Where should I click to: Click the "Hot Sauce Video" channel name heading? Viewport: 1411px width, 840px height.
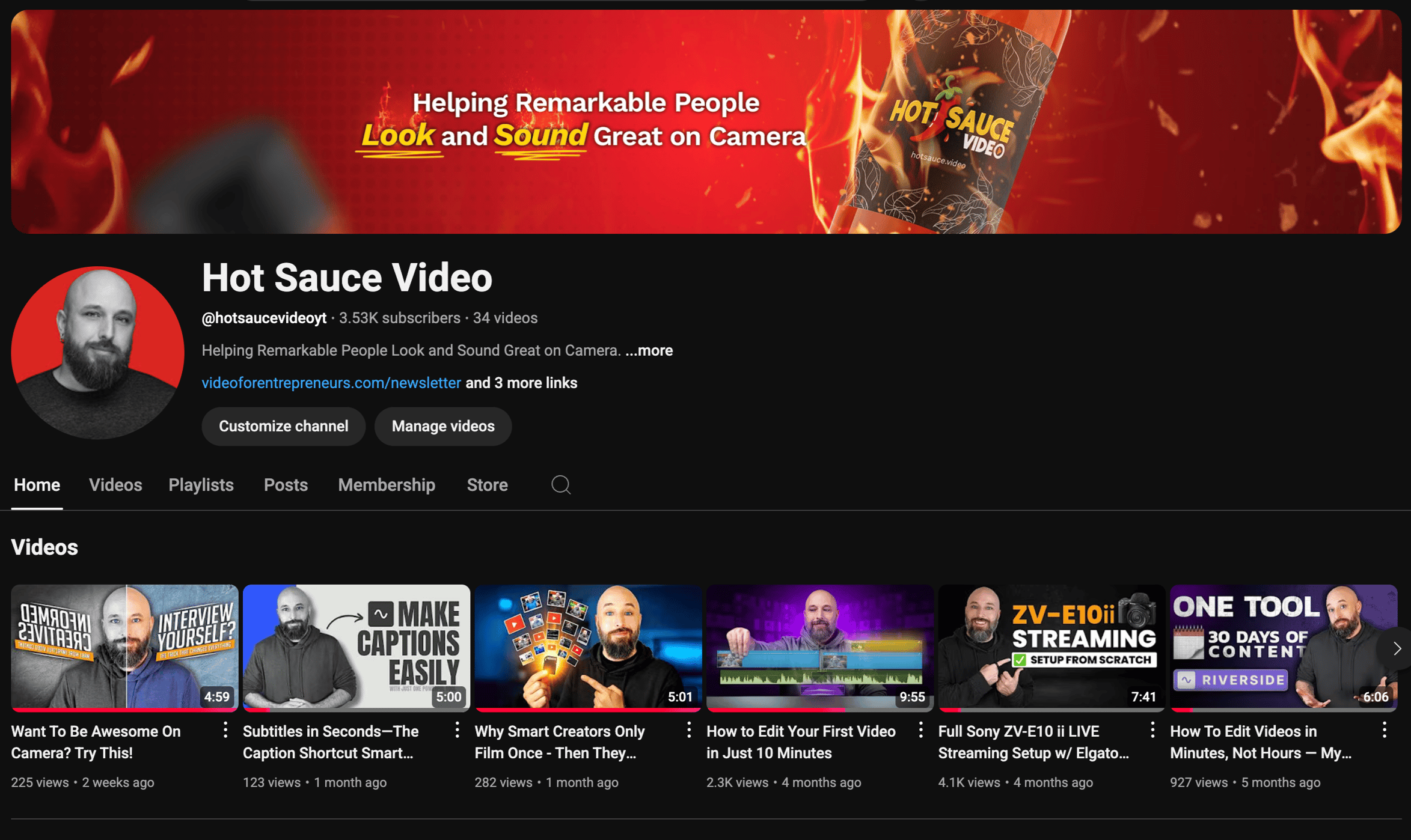click(x=347, y=278)
